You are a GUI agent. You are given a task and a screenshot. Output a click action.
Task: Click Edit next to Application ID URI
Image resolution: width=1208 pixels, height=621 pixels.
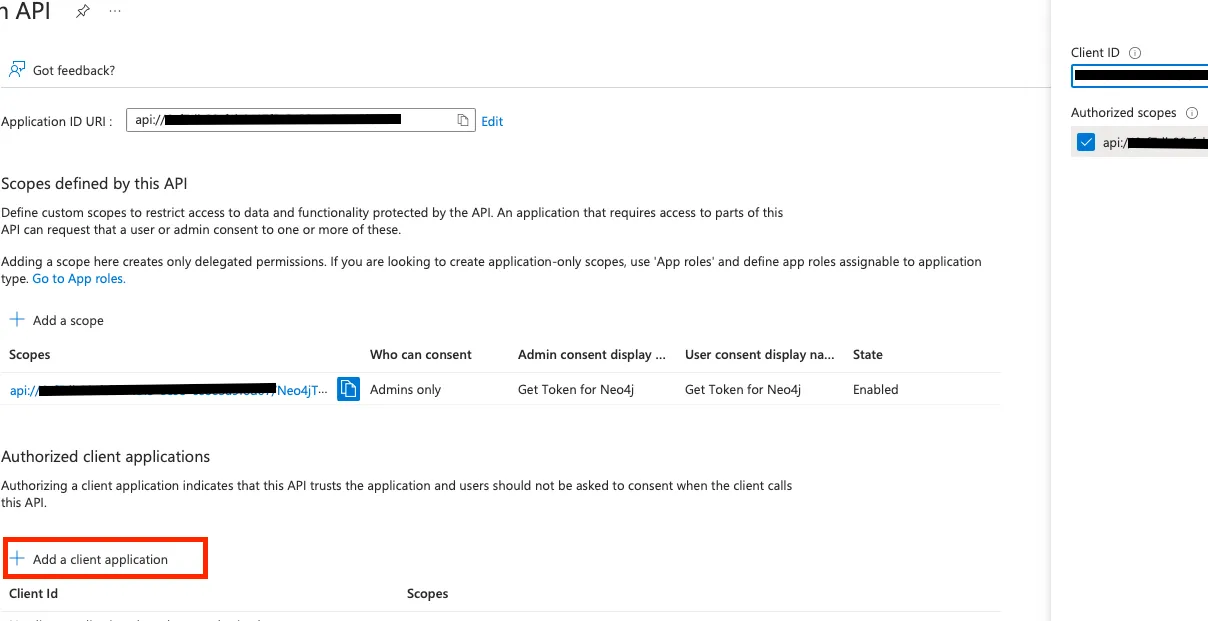(x=492, y=121)
